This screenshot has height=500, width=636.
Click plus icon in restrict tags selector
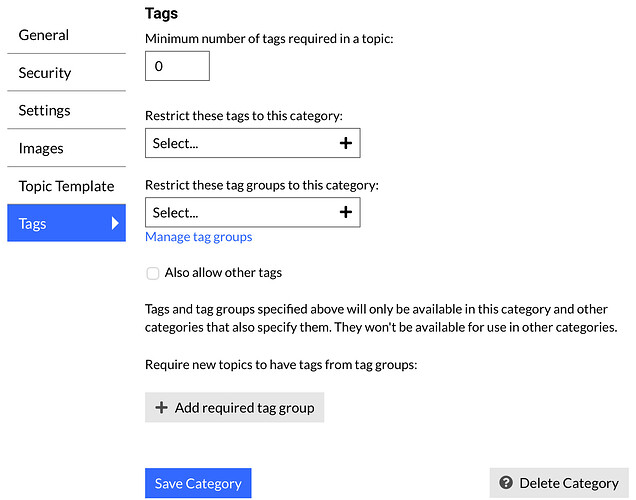coord(346,143)
